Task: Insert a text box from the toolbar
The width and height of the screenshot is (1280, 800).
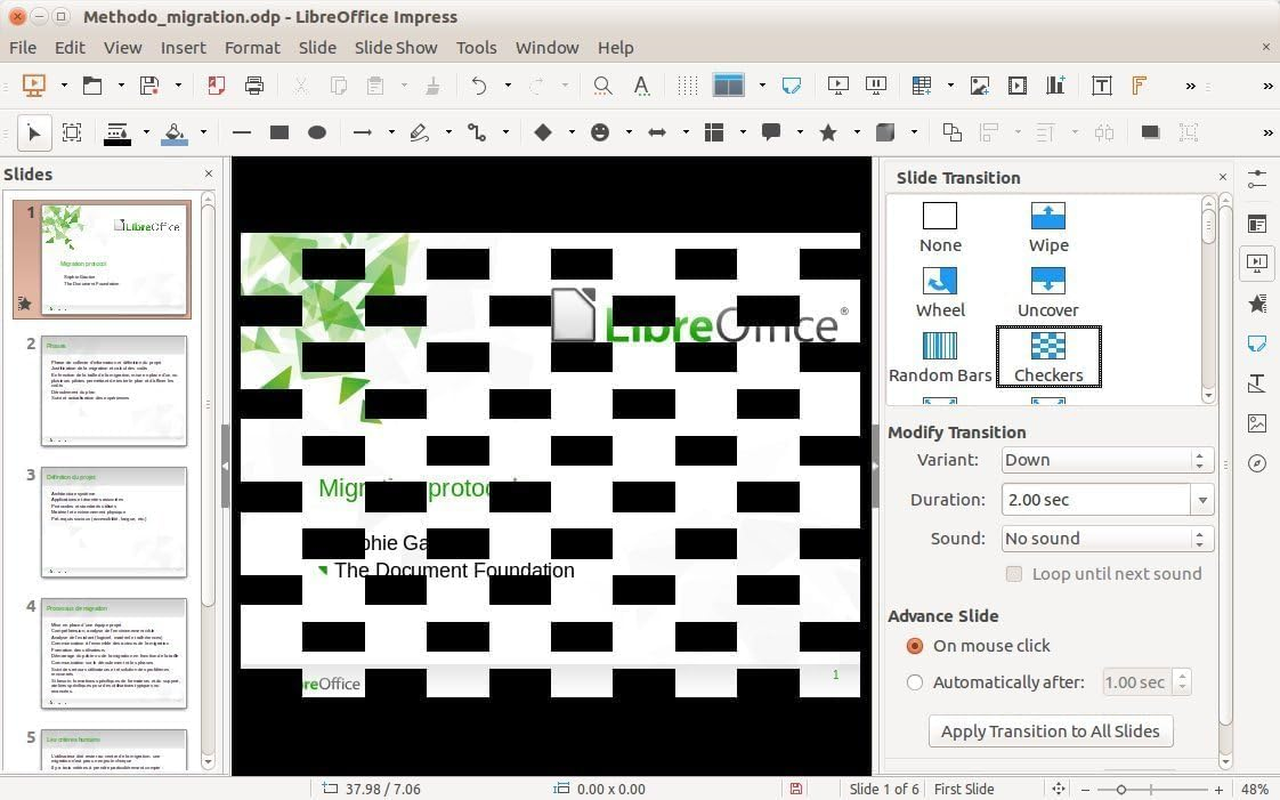Action: [x=1101, y=85]
